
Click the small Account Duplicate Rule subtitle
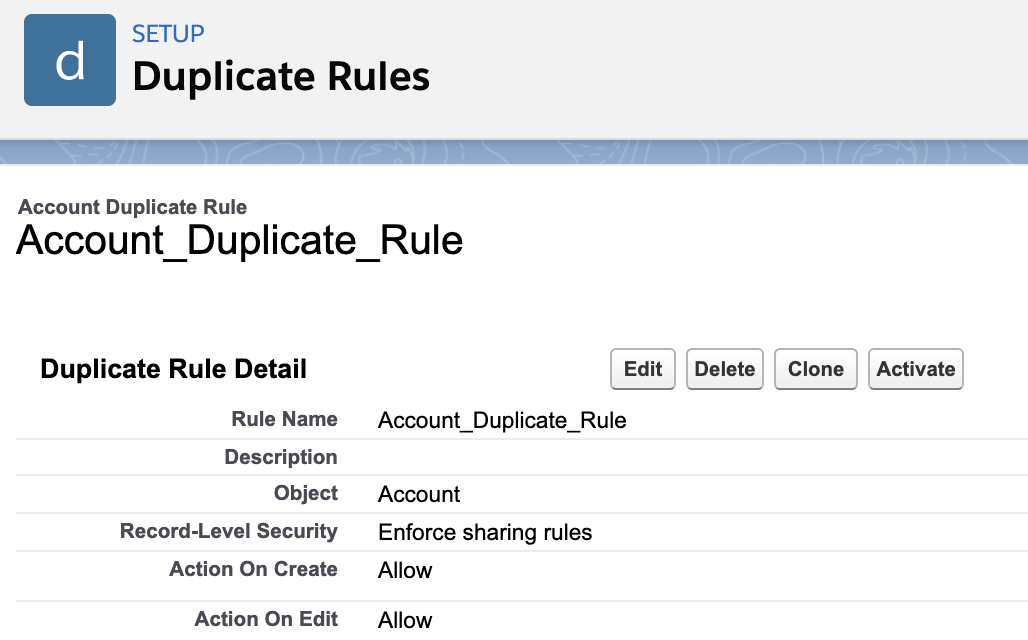[133, 207]
